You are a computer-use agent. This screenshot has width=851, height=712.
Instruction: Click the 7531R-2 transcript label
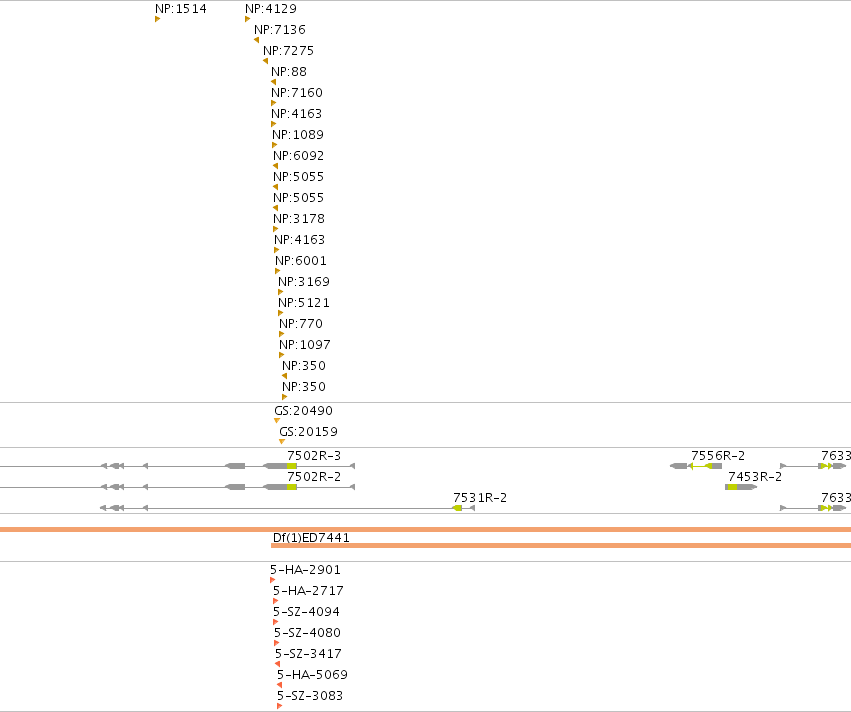point(480,498)
